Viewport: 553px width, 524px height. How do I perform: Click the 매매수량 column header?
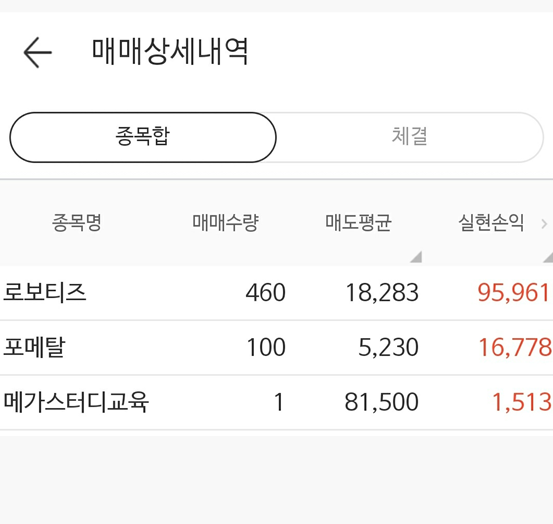coord(226,223)
